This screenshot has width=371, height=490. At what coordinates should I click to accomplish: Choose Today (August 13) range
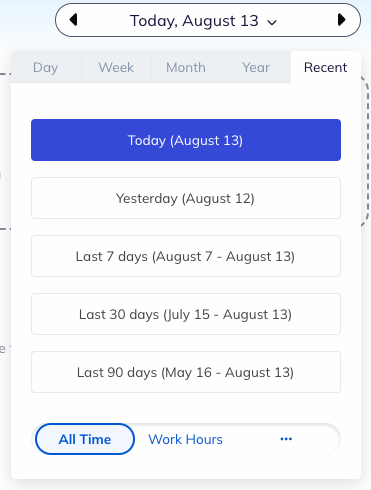coord(186,140)
